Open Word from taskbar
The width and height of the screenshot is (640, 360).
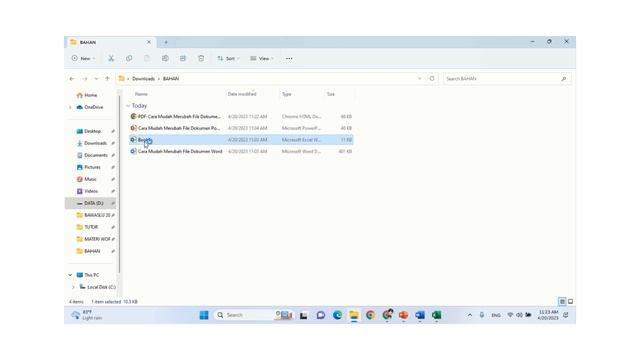coord(420,315)
